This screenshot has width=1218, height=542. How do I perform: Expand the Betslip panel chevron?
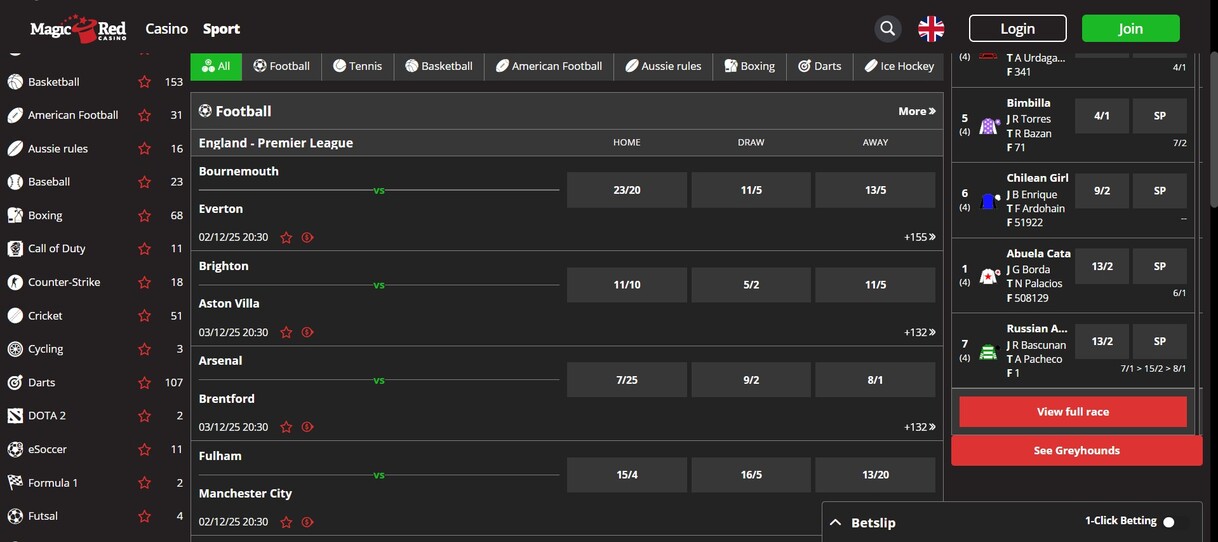pyautogui.click(x=836, y=523)
